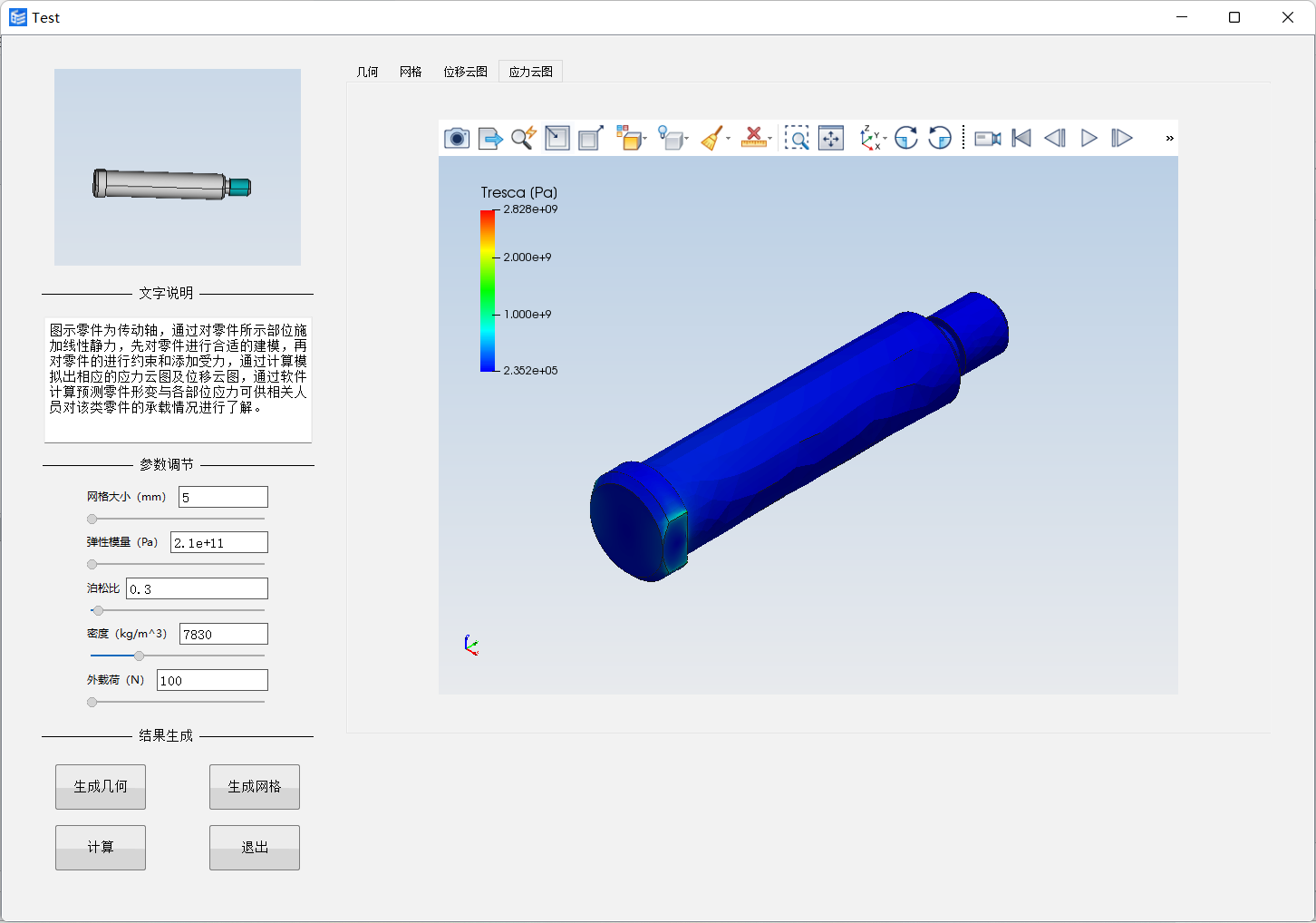The height and width of the screenshot is (923, 1316).
Task: Click the 生成网格 button
Action: click(255, 787)
